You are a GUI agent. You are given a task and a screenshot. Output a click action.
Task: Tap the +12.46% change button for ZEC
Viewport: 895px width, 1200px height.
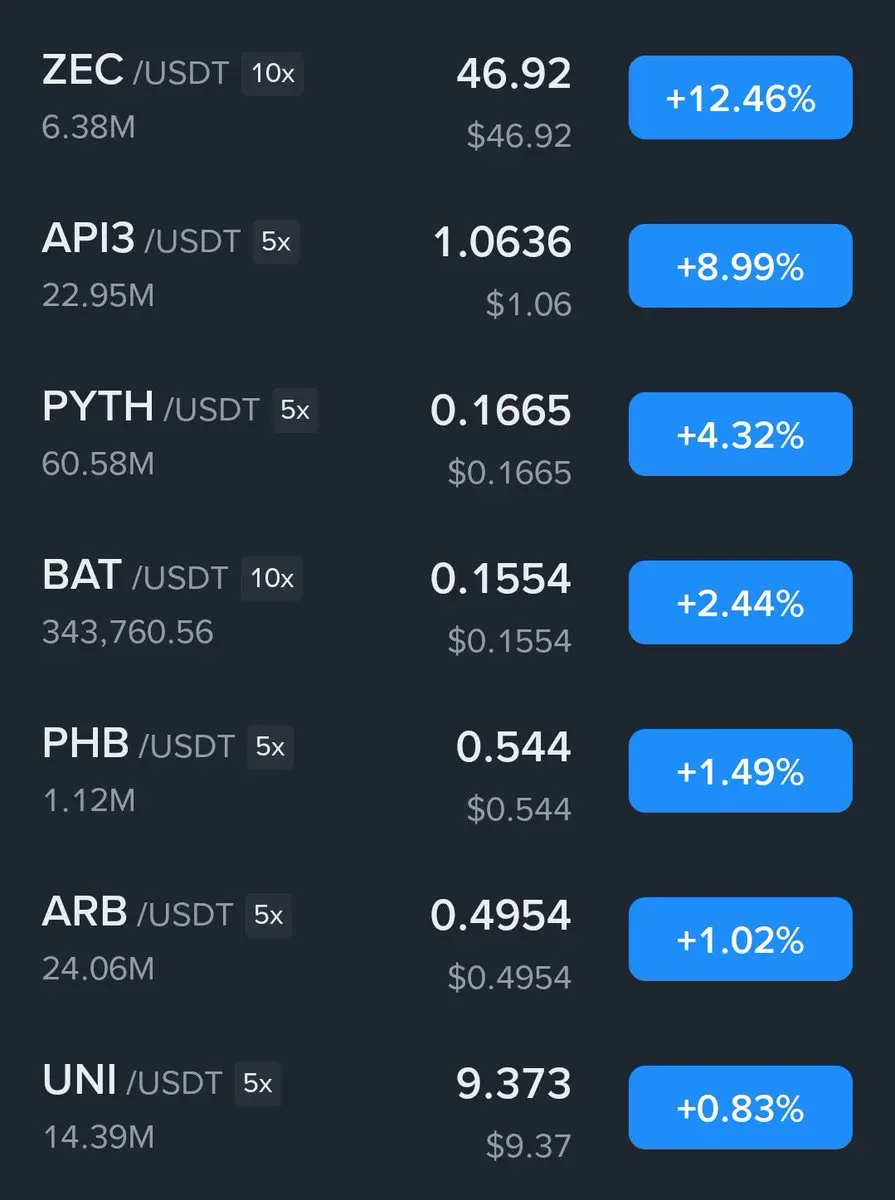740,97
